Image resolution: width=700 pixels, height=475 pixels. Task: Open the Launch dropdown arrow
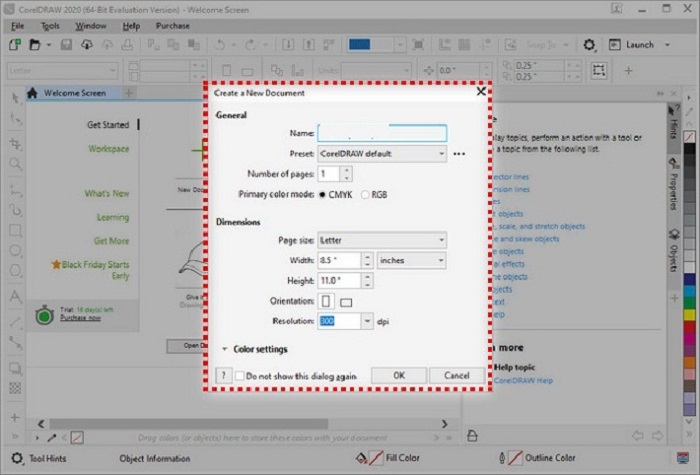tap(667, 45)
